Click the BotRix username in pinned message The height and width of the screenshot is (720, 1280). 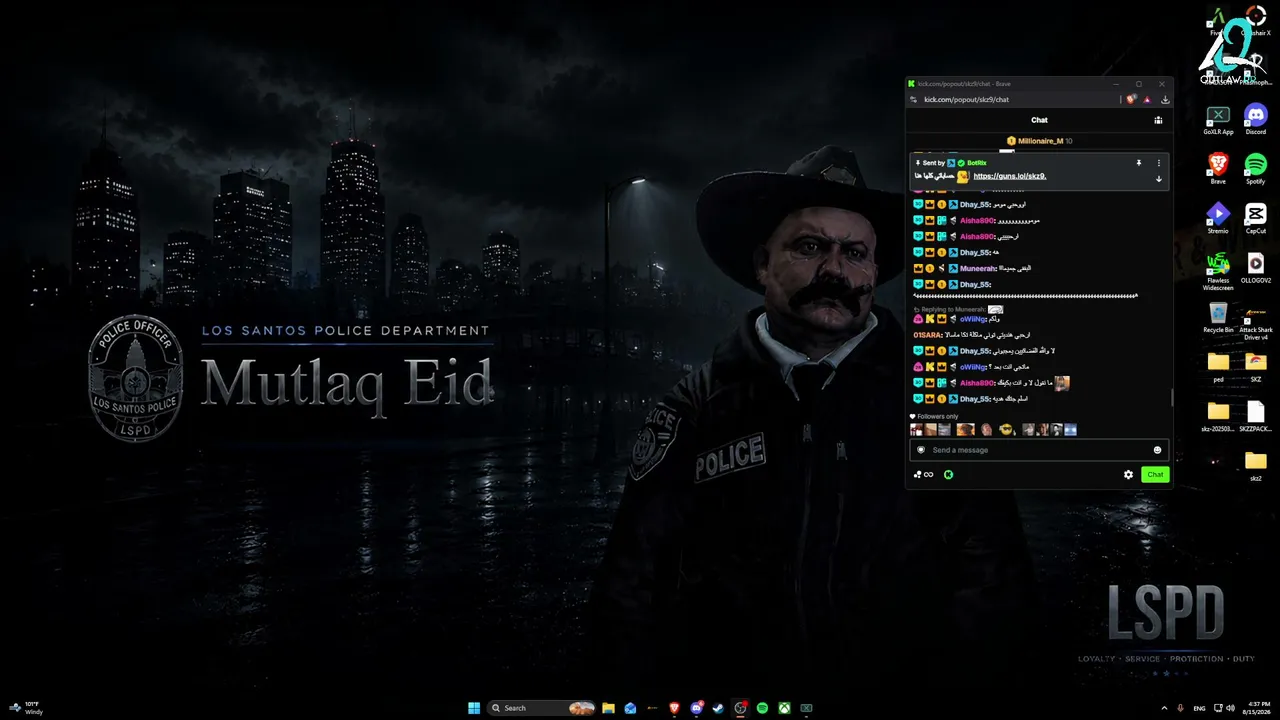click(977, 163)
